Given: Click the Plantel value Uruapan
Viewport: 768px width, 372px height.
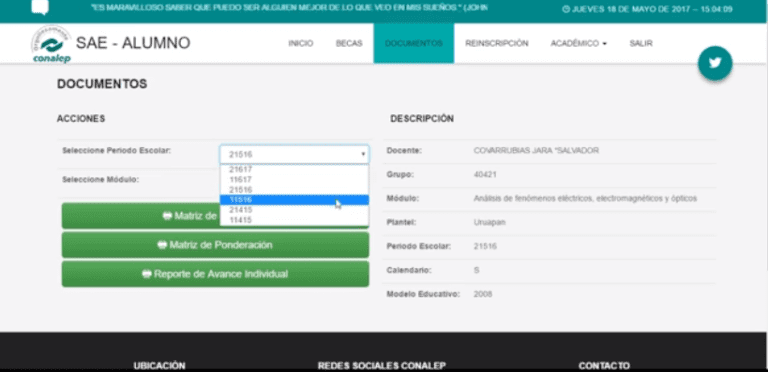Looking at the screenshot, I should [489, 222].
